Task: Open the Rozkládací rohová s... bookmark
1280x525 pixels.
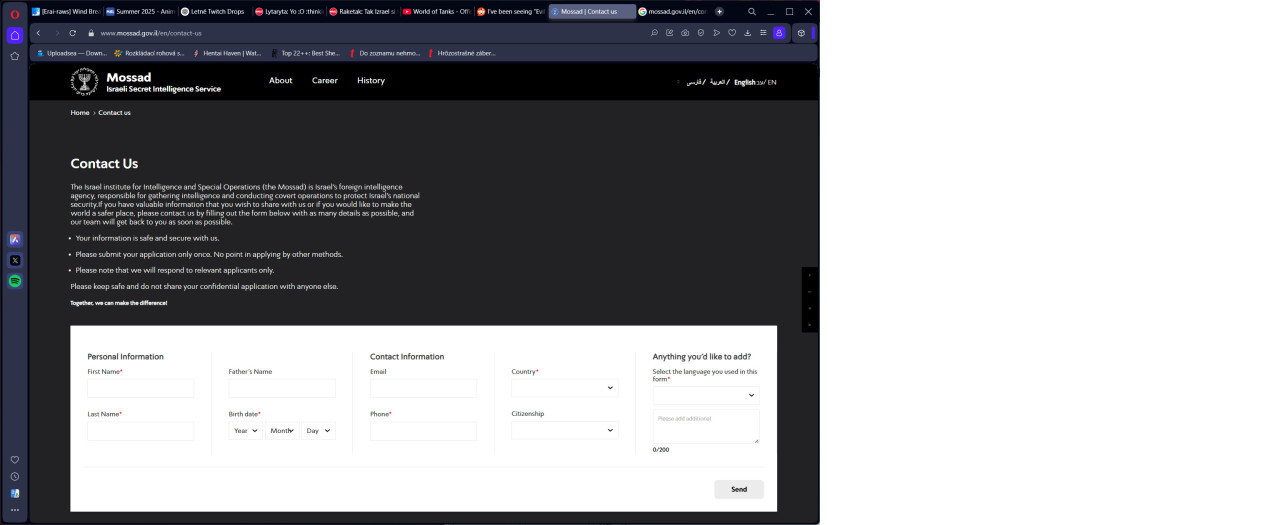Action: (x=149, y=53)
